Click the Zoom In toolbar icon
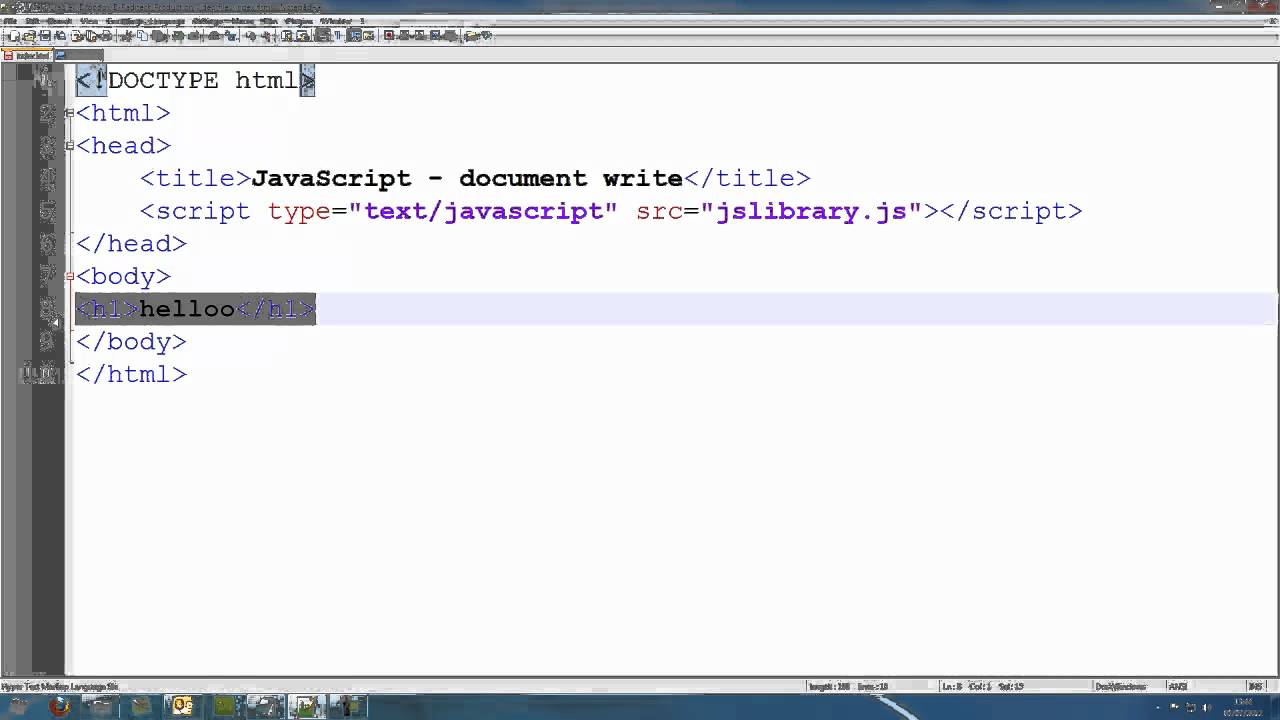This screenshot has width=1280, height=720. click(x=250, y=36)
